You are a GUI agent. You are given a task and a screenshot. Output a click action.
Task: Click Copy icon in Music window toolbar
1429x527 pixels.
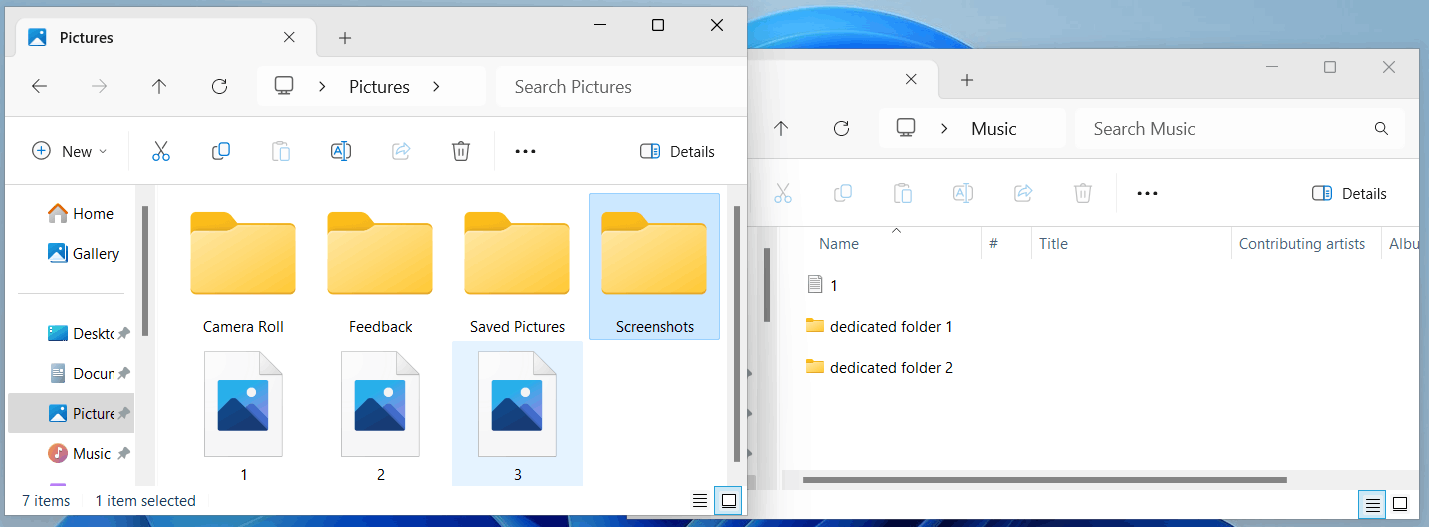(x=843, y=193)
